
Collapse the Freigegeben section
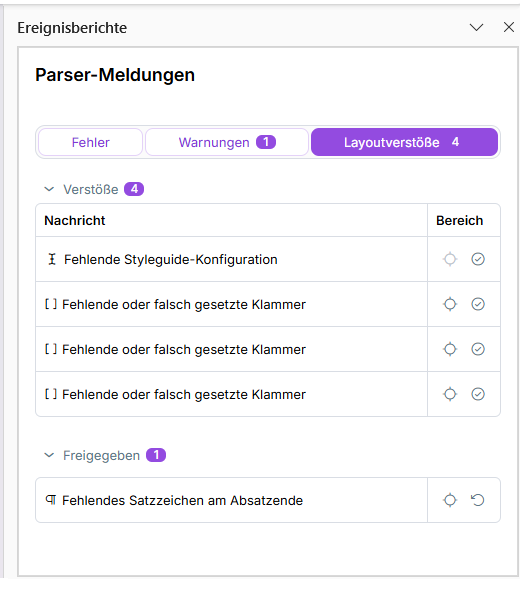[49, 455]
